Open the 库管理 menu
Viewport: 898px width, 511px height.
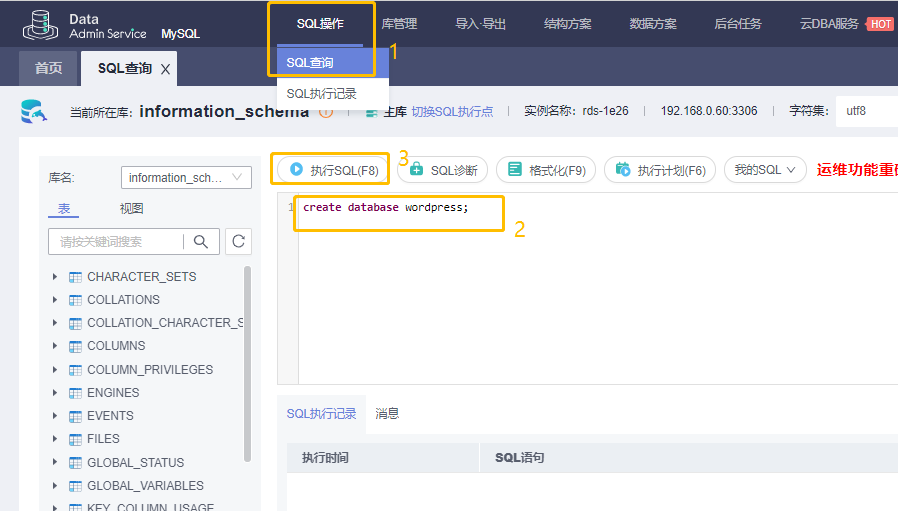tap(399, 23)
